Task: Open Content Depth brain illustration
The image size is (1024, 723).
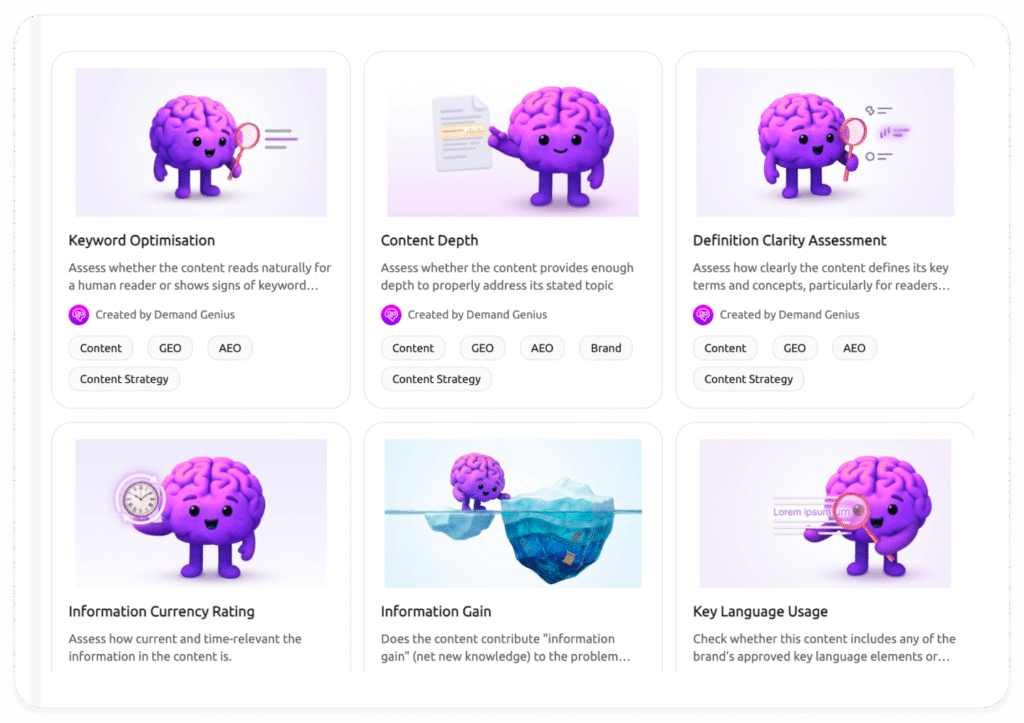Action: [x=513, y=142]
